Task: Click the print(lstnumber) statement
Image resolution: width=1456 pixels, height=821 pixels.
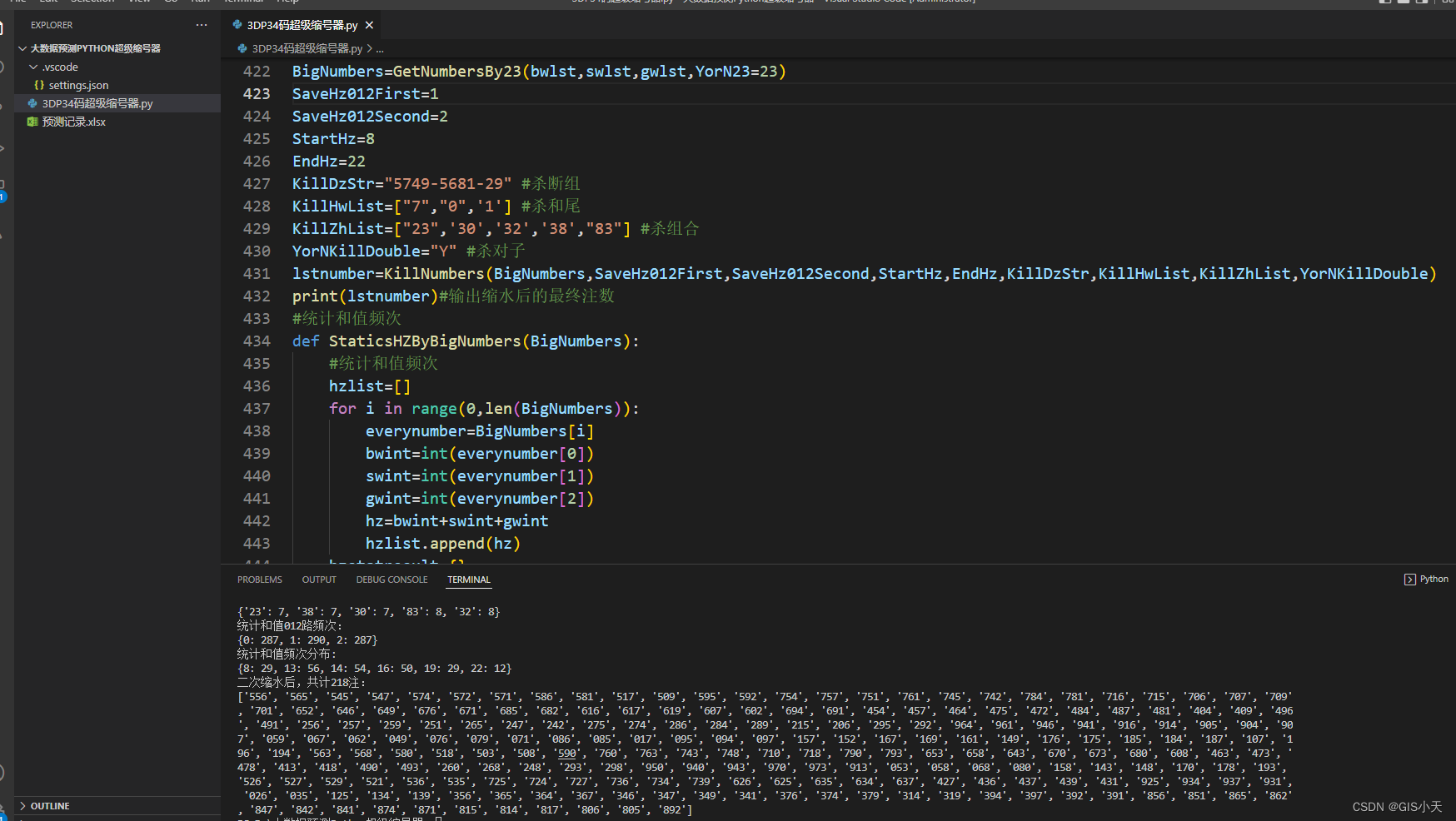Action: tap(365, 296)
